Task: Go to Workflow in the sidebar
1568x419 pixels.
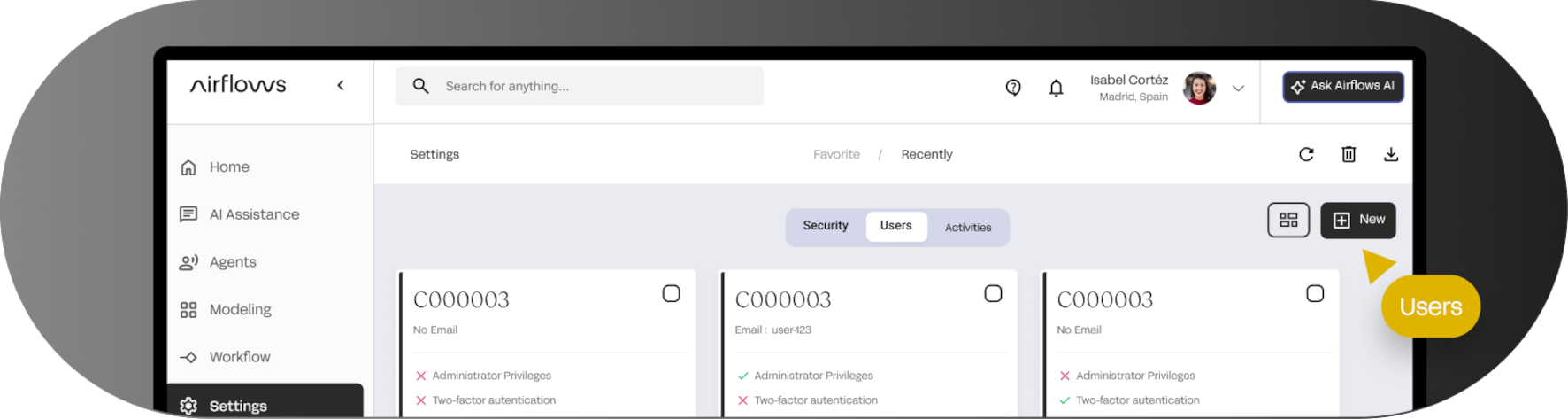Action: (x=240, y=357)
